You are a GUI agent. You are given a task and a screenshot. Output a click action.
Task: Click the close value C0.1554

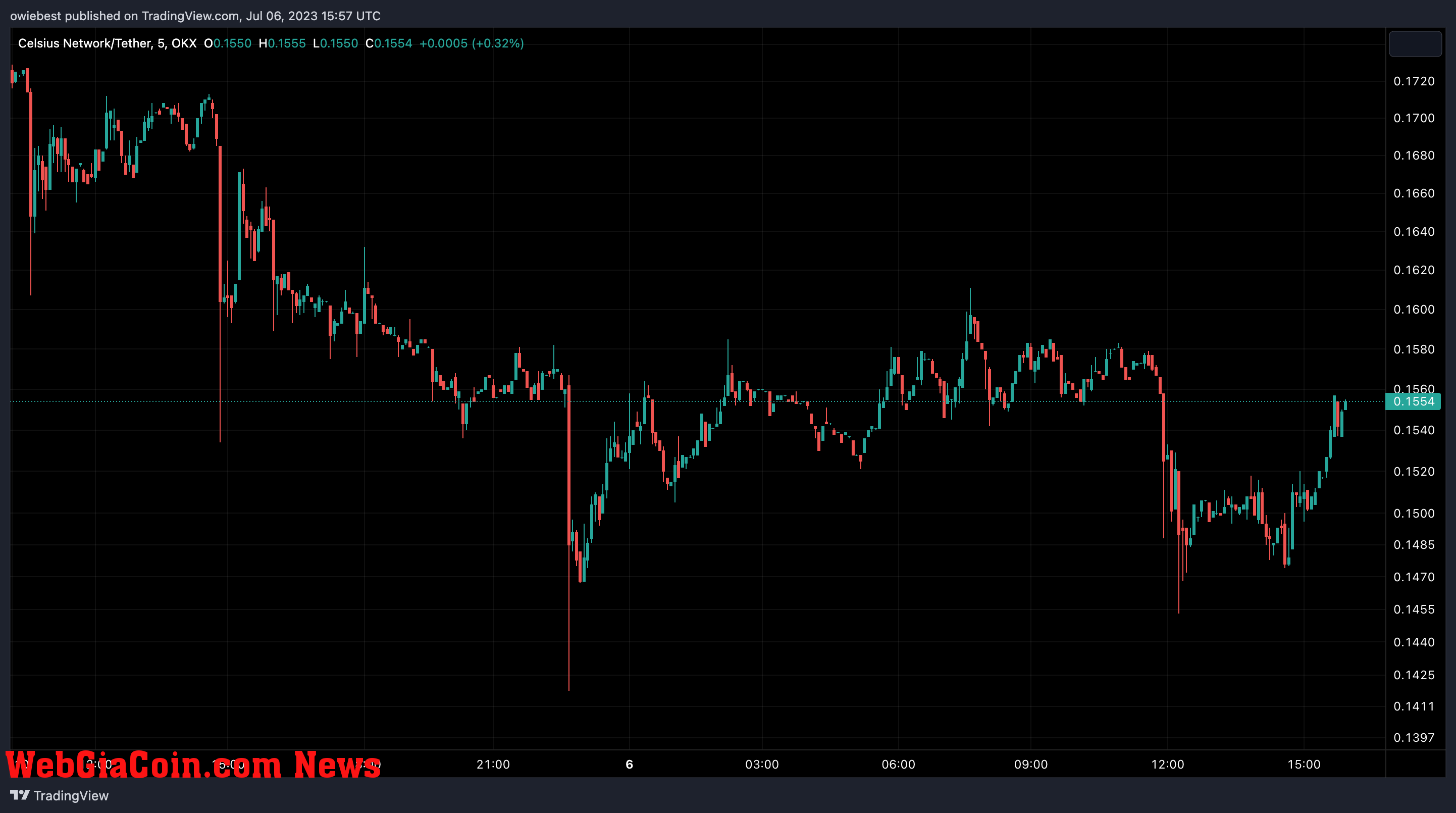point(389,43)
